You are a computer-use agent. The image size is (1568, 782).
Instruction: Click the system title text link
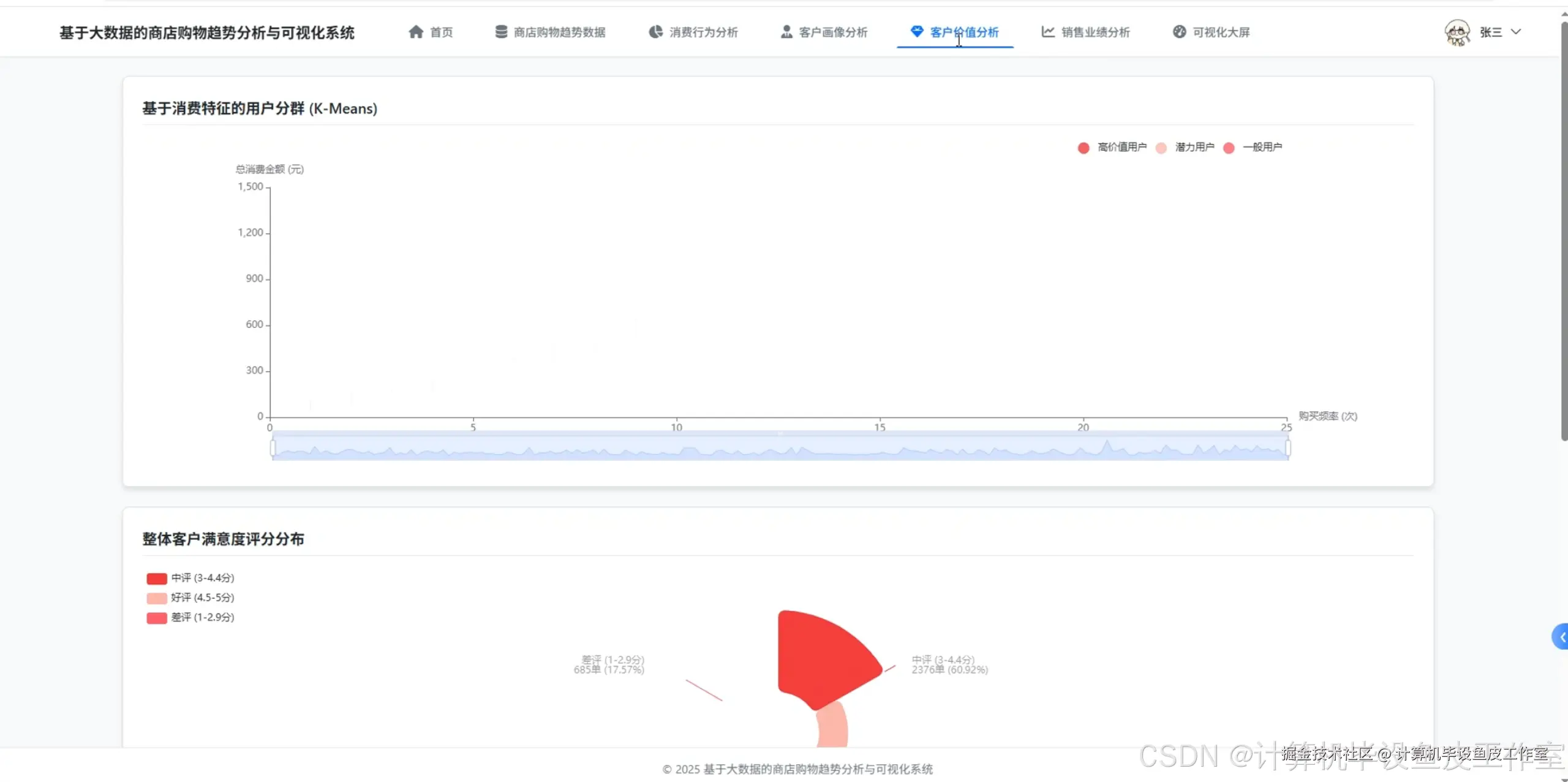tap(207, 32)
